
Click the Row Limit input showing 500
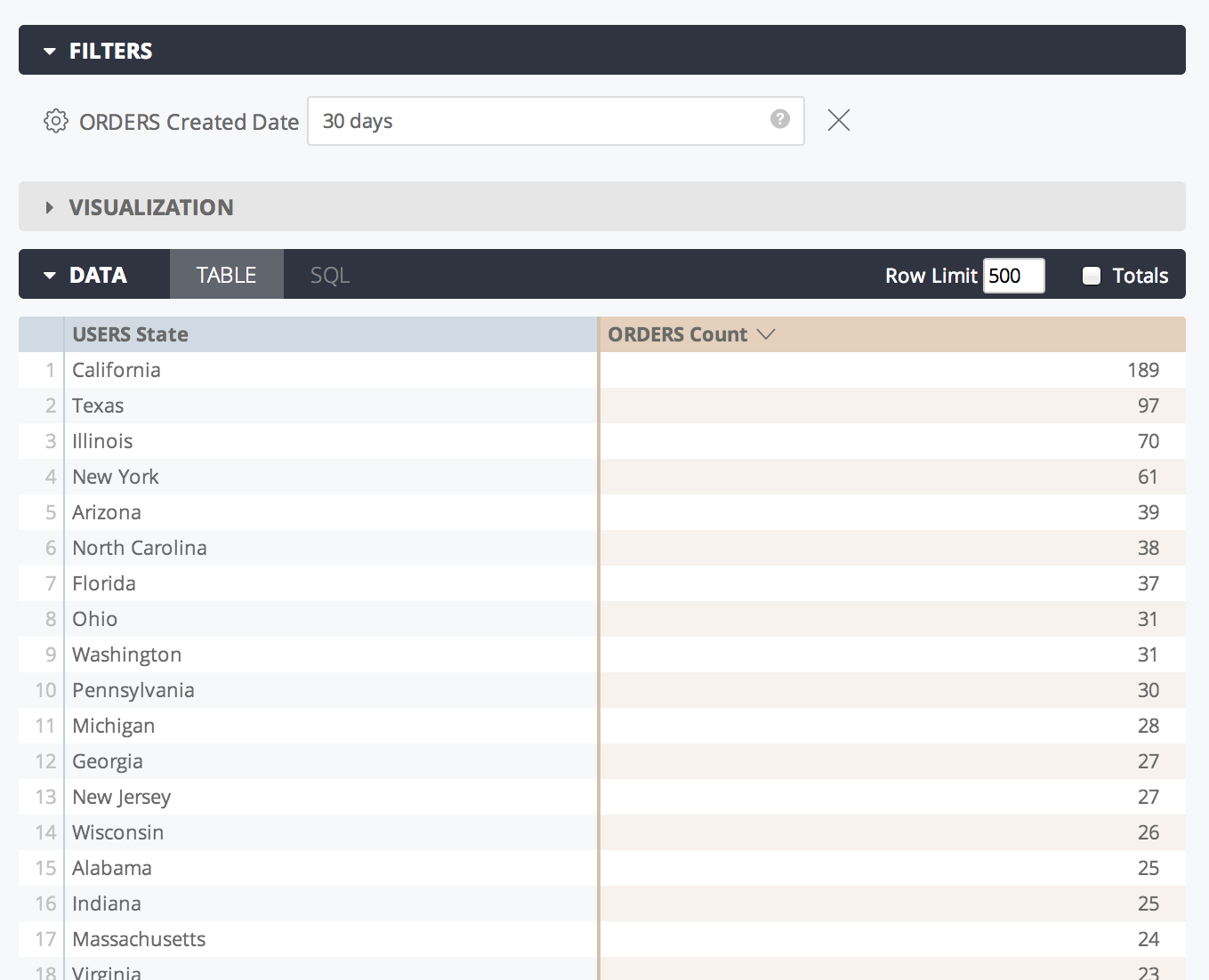tap(1013, 276)
